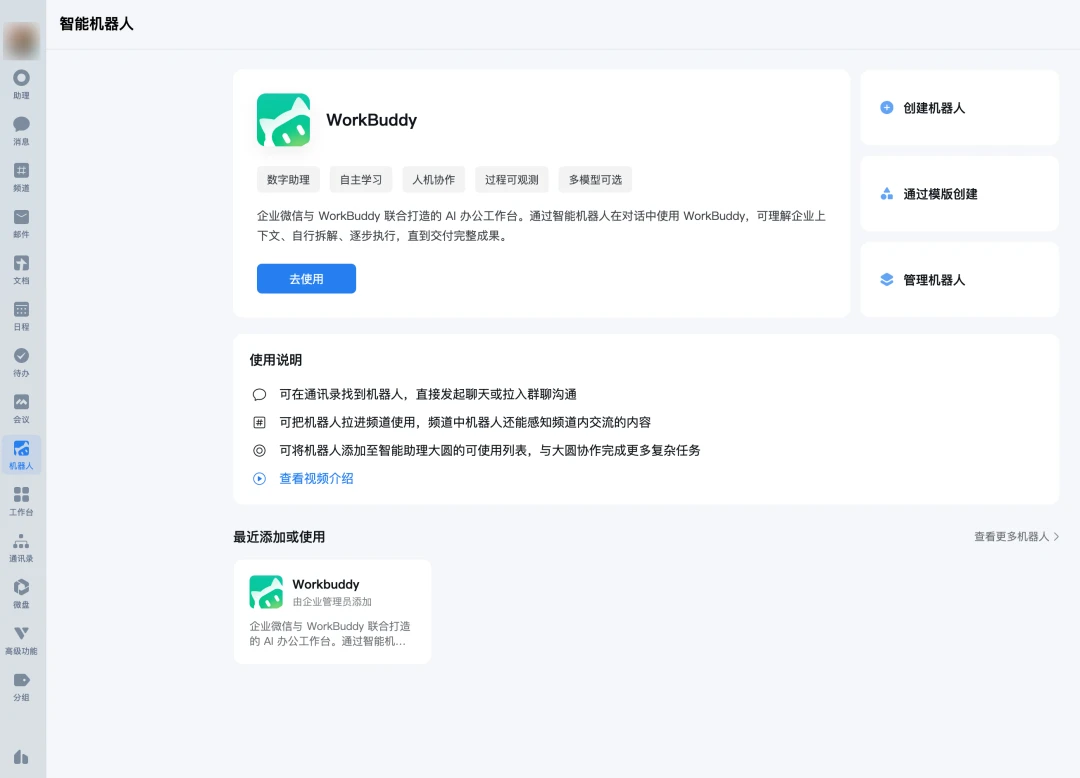Show the 日程 calendar
1080x778 pixels.
tap(21, 316)
